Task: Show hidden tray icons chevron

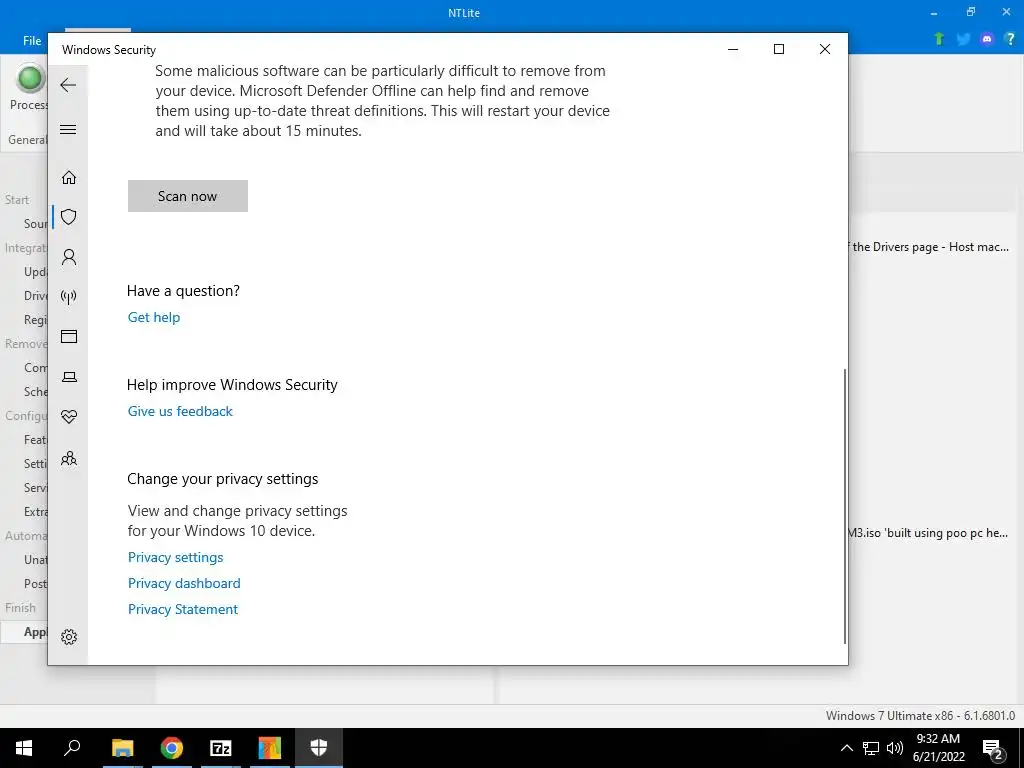Action: click(x=846, y=748)
